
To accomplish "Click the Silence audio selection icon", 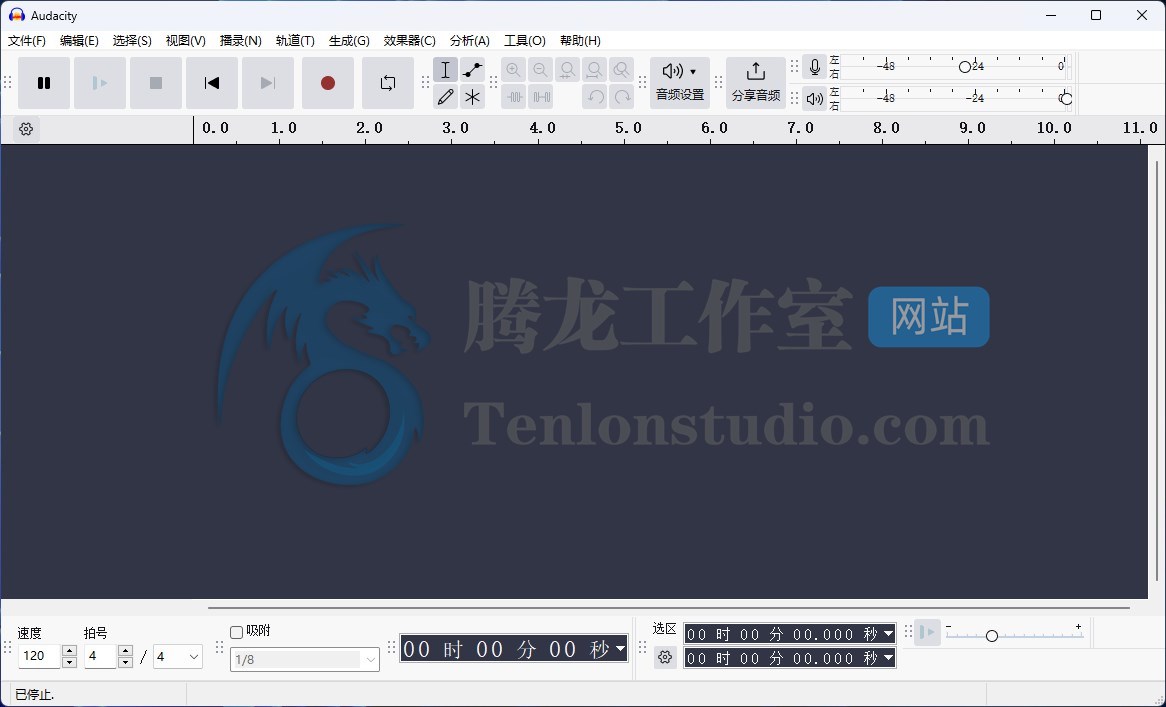I will (541, 97).
